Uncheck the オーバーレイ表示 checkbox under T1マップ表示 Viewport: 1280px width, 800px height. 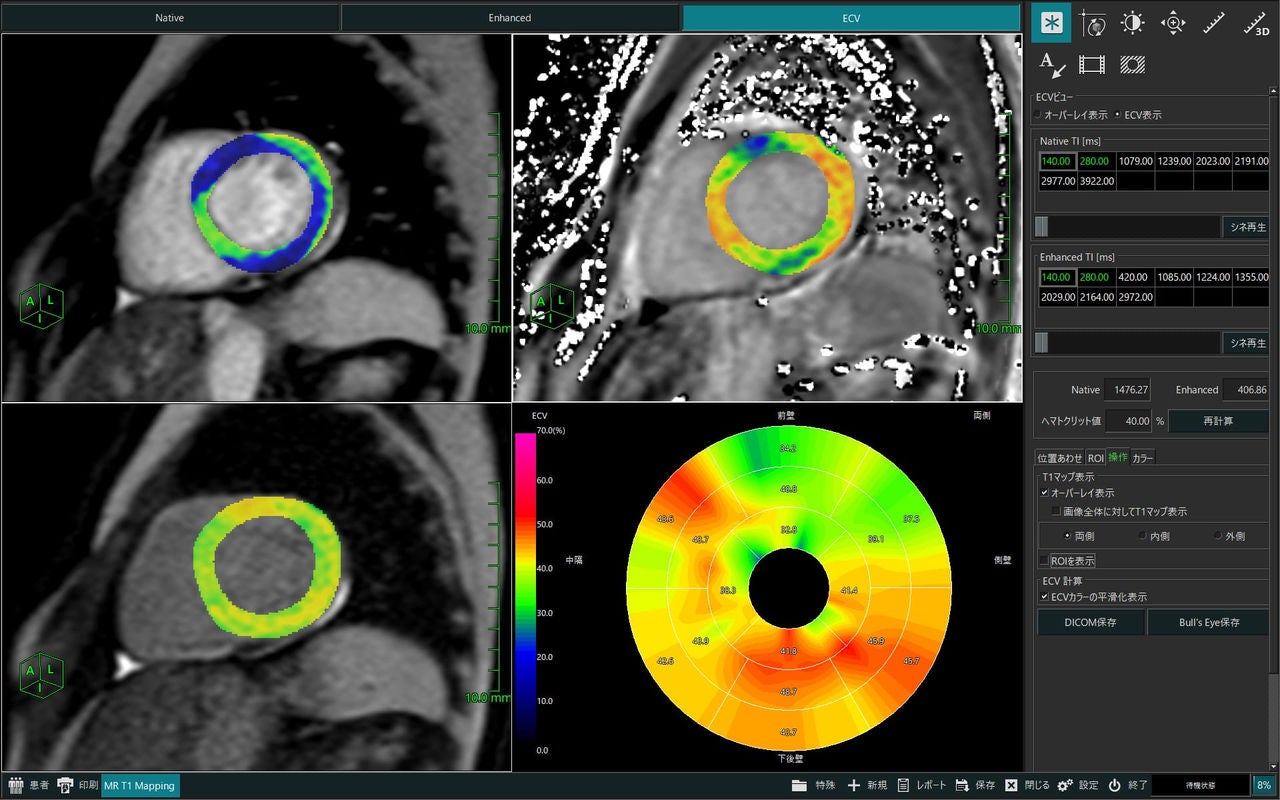tap(1045, 493)
